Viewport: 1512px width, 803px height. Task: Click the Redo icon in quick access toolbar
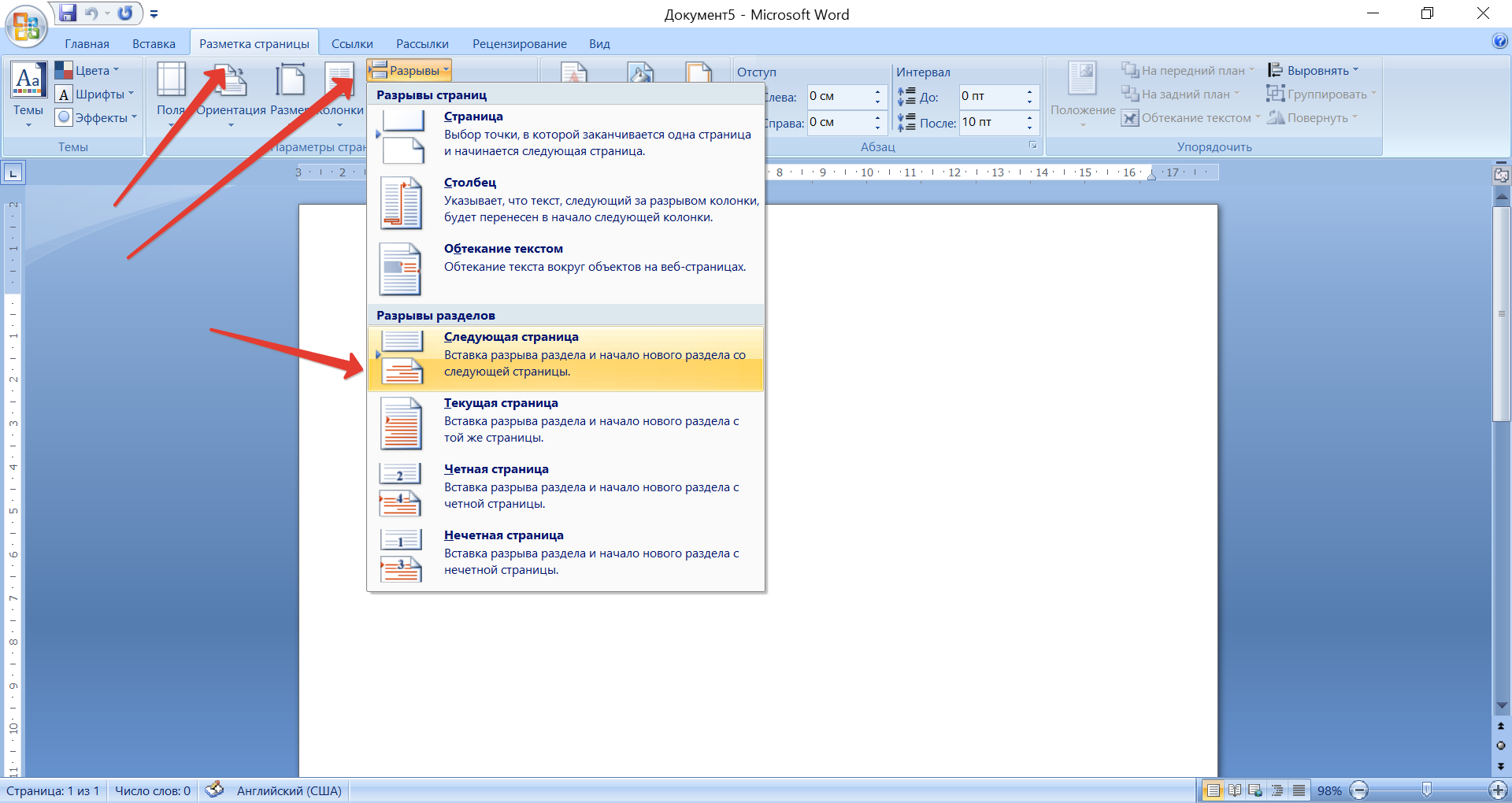tap(125, 13)
